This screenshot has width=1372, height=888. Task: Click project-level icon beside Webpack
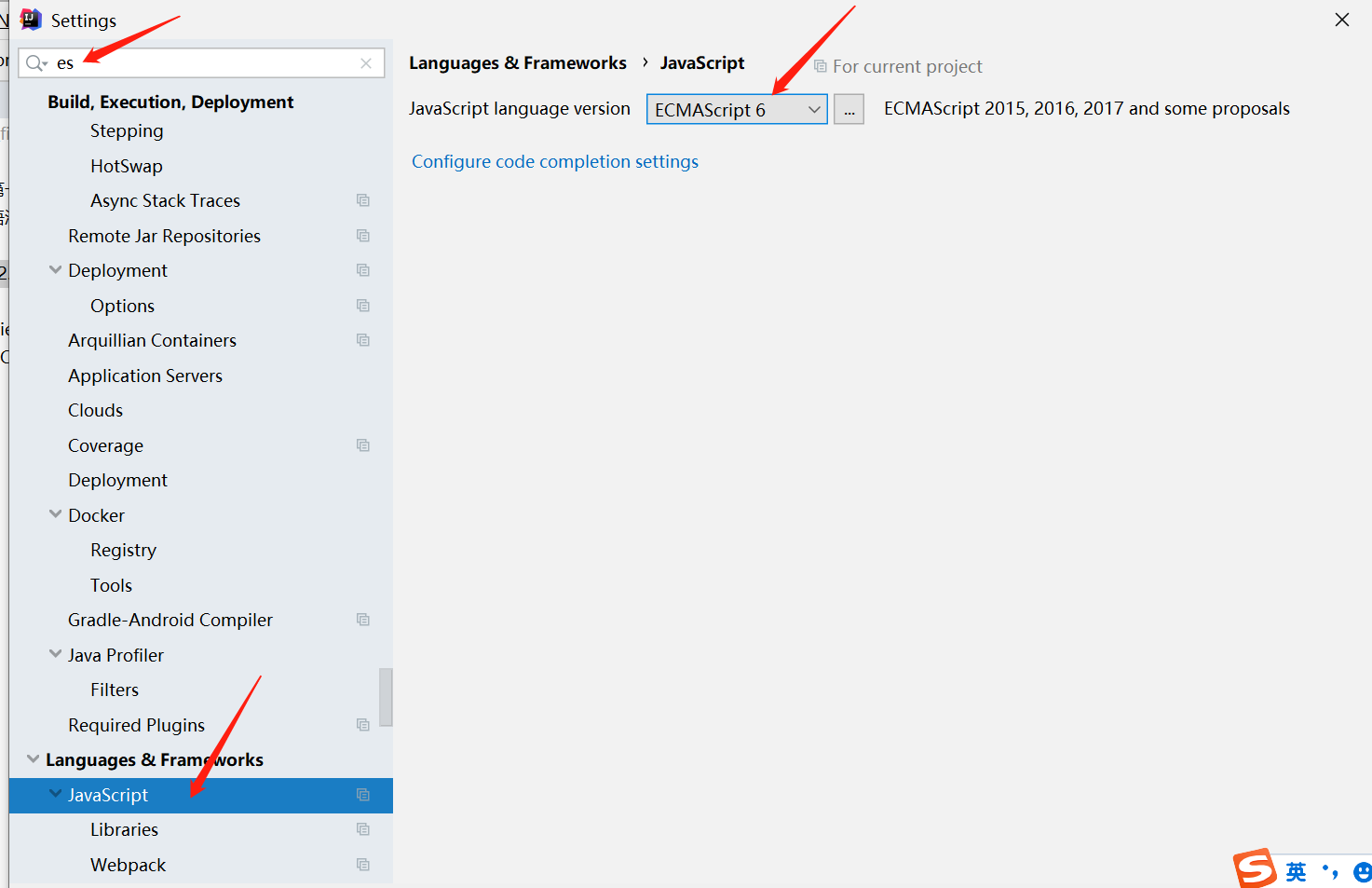[363, 865]
